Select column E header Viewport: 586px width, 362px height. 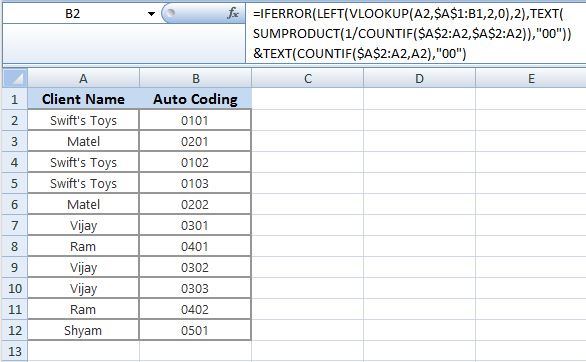[x=531, y=78]
